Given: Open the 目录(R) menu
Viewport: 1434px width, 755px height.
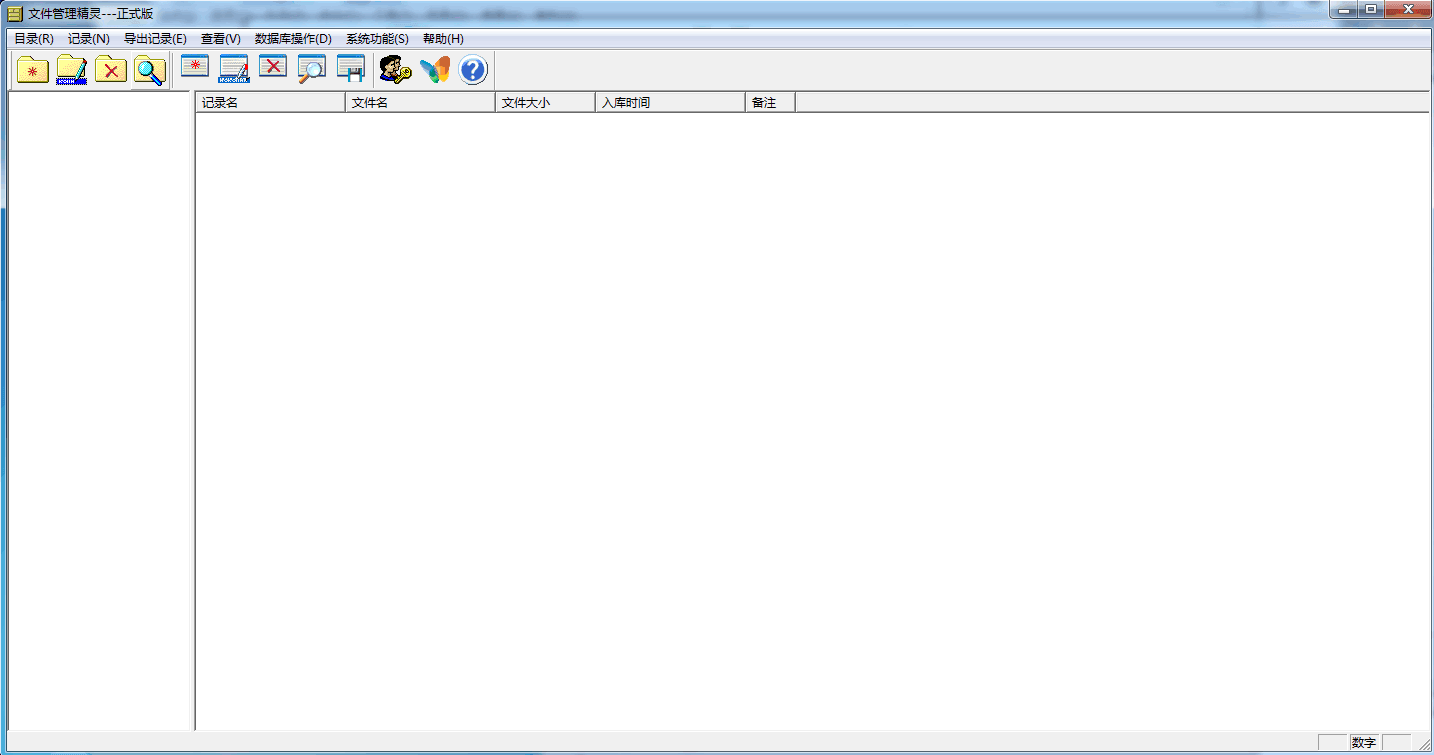Looking at the screenshot, I should (34, 39).
